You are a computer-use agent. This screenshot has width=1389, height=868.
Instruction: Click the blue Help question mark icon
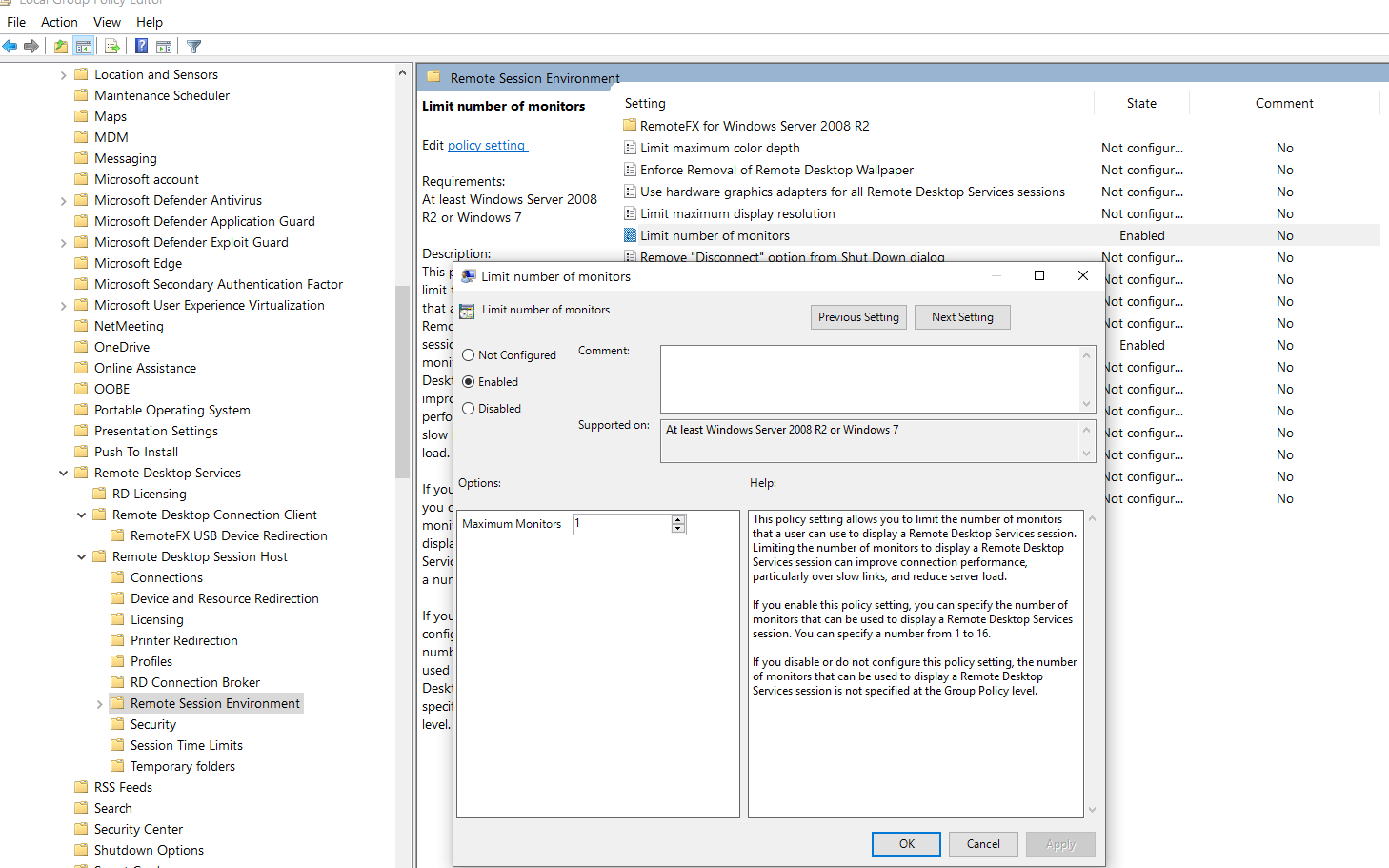[139, 46]
